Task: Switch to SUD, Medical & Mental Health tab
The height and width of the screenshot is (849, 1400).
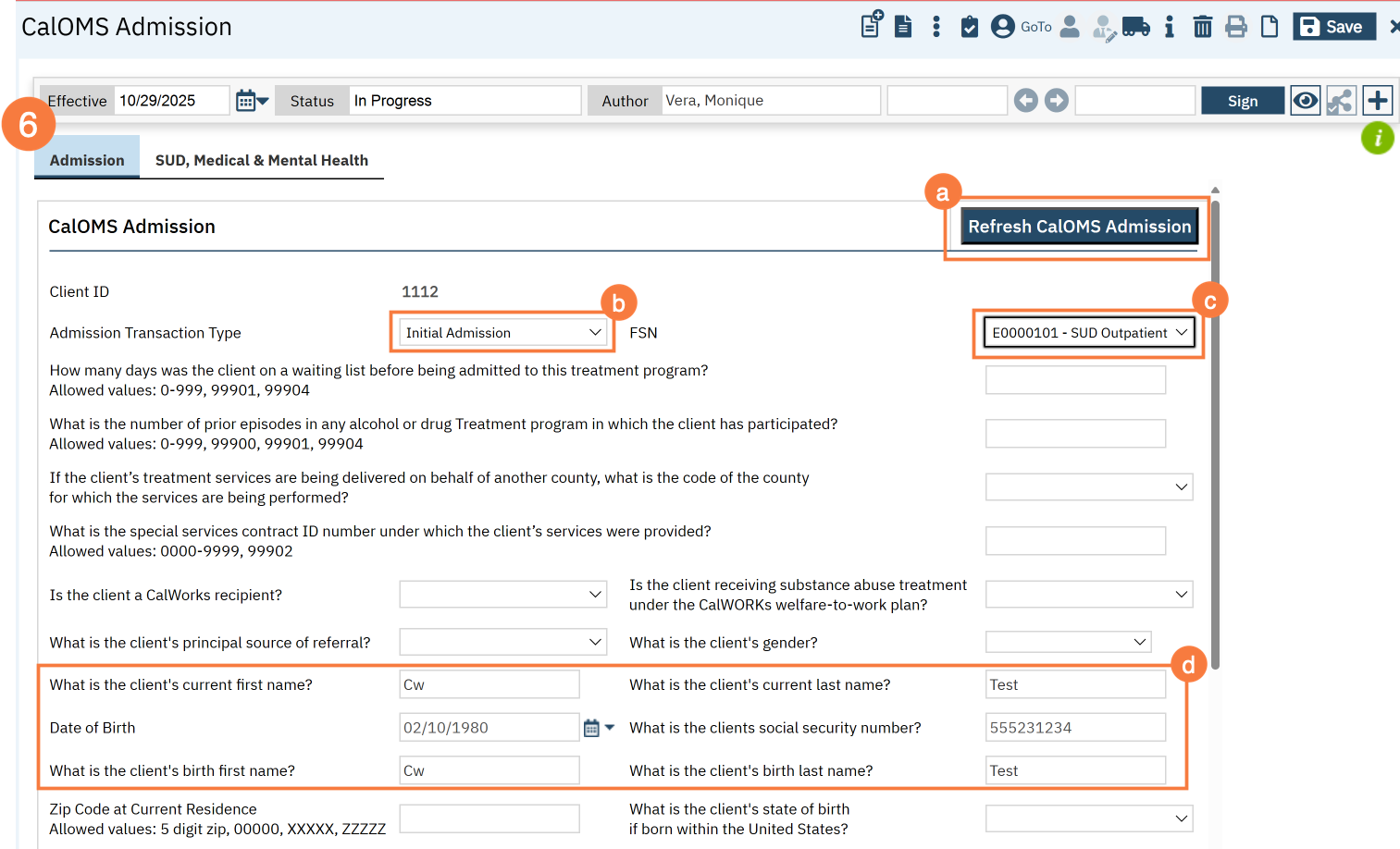Action: tap(261, 160)
